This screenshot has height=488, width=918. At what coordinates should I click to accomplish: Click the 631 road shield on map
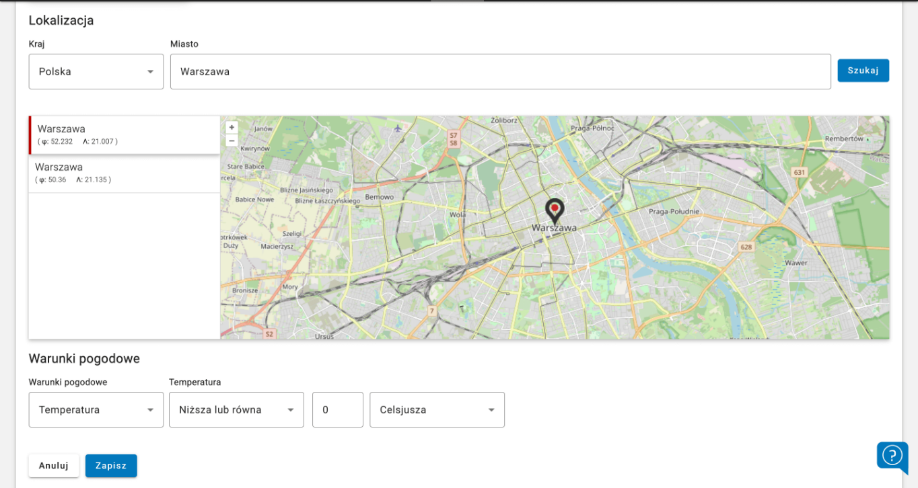(x=799, y=173)
